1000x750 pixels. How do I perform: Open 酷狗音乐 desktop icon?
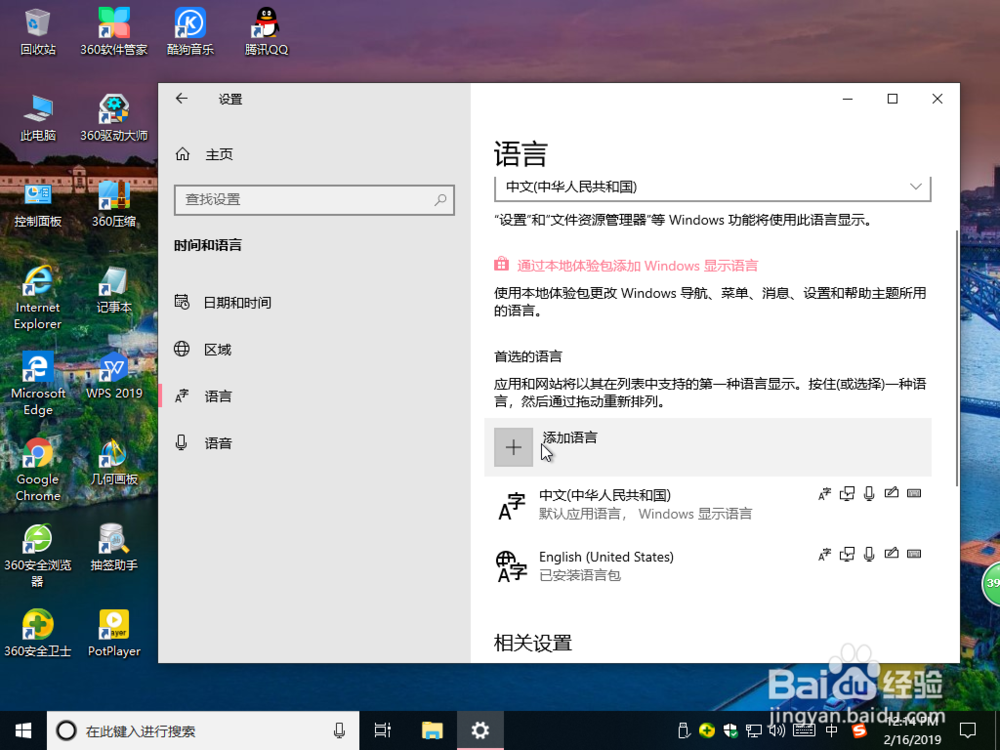190,31
